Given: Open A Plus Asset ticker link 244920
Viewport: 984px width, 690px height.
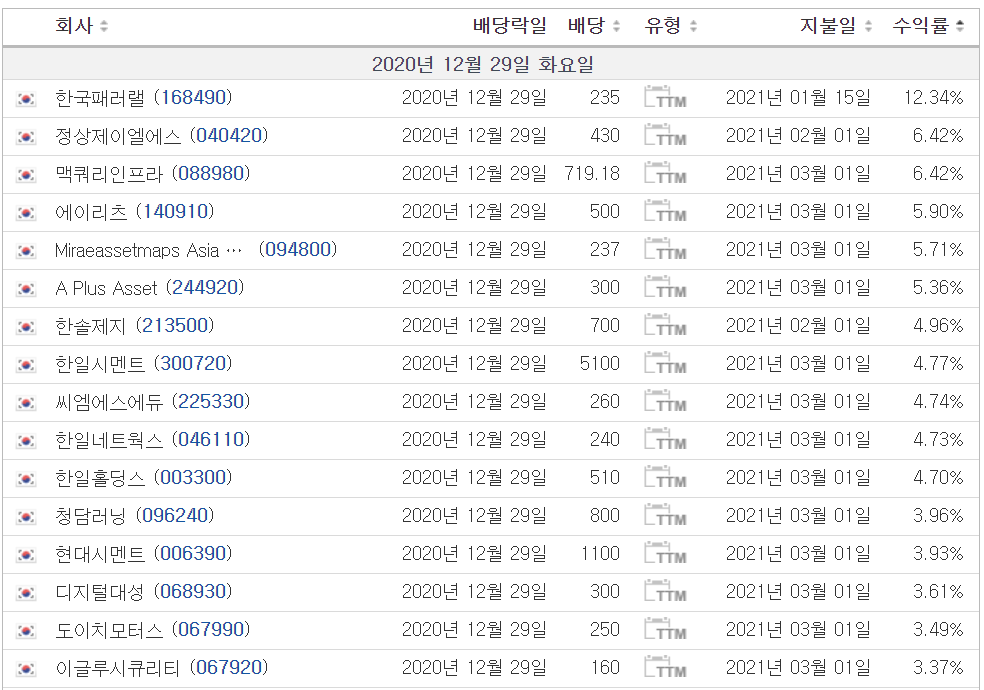Looking at the screenshot, I should click(205, 287).
